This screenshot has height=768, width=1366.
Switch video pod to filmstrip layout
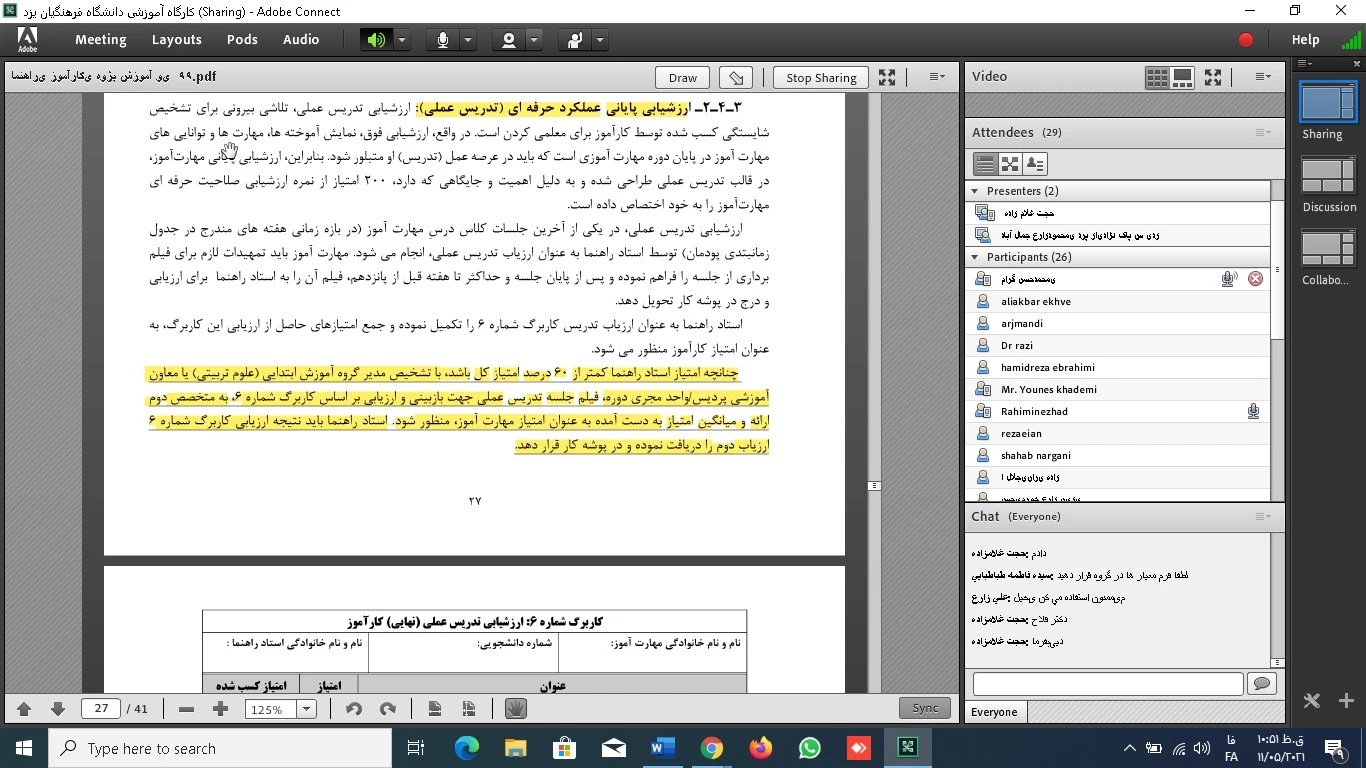[x=1182, y=77]
